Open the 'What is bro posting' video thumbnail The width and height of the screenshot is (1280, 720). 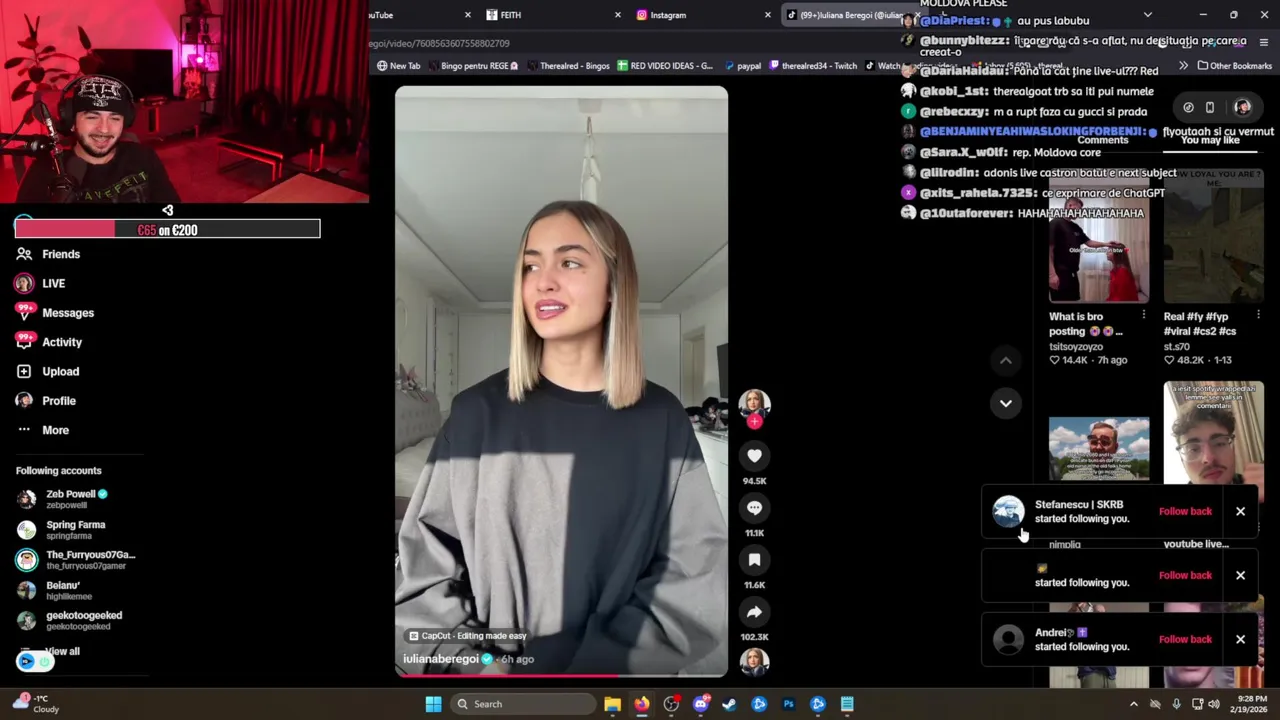point(1099,237)
